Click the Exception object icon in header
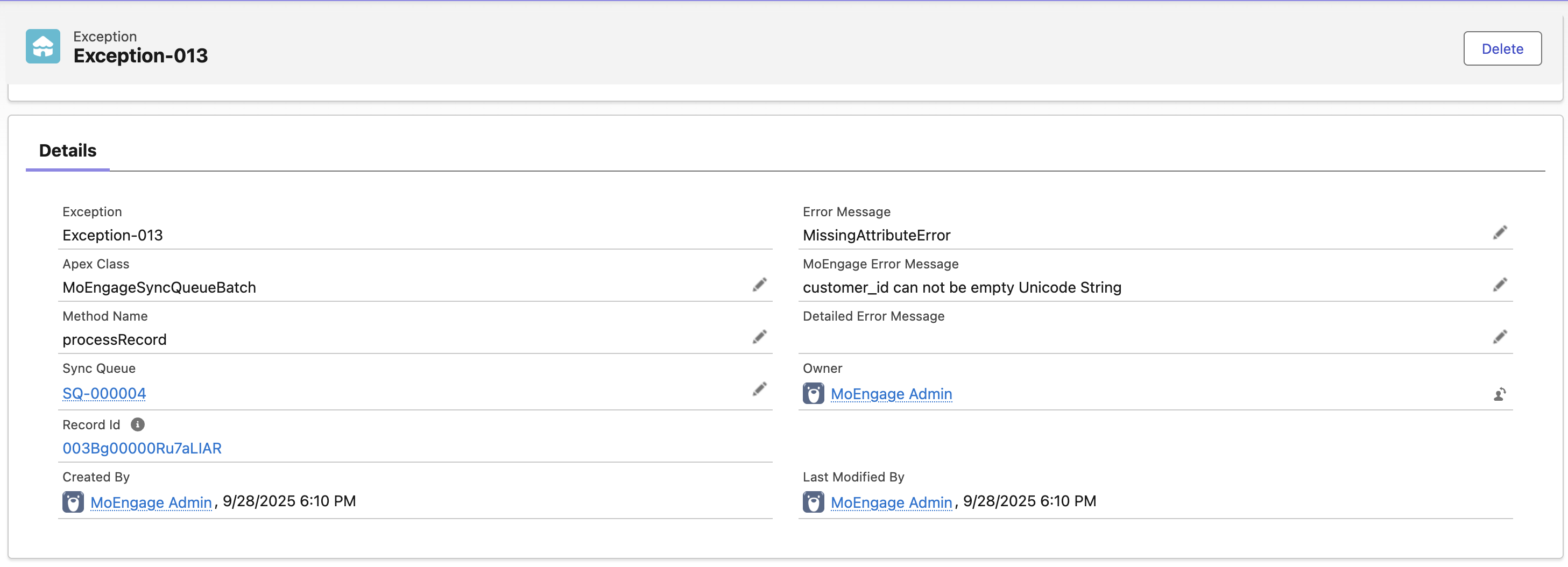The image size is (1568, 567). (43, 46)
